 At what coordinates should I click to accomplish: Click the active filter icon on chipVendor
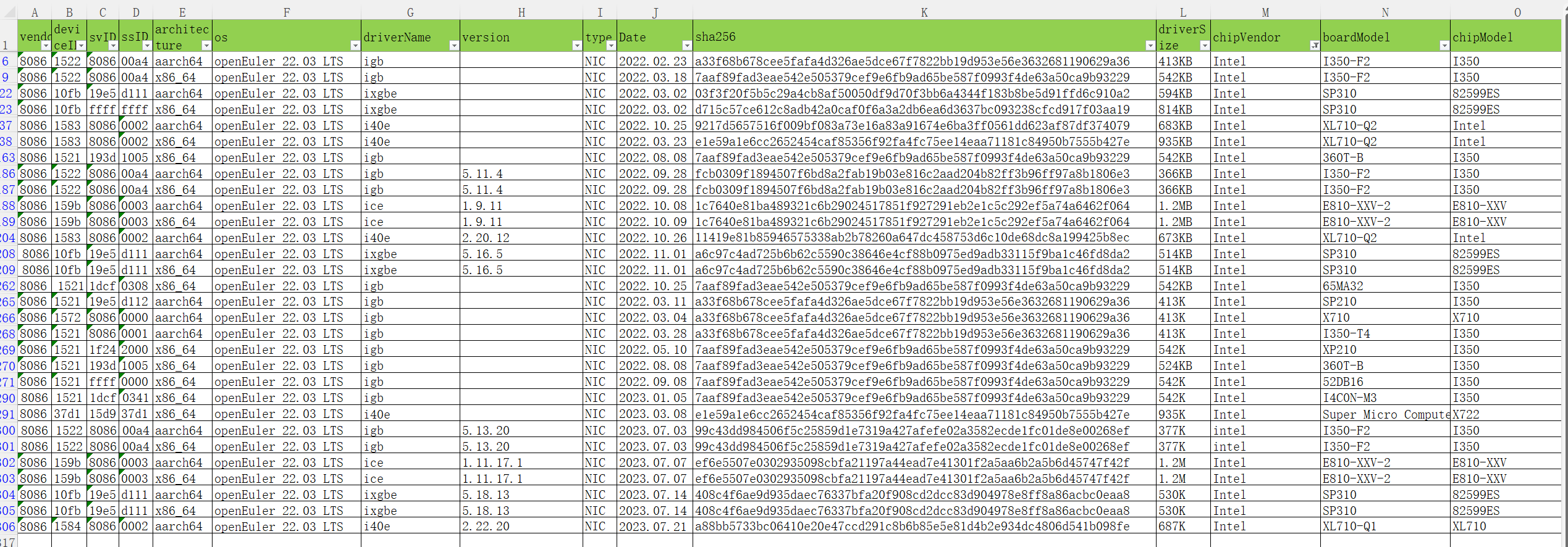1315,46
